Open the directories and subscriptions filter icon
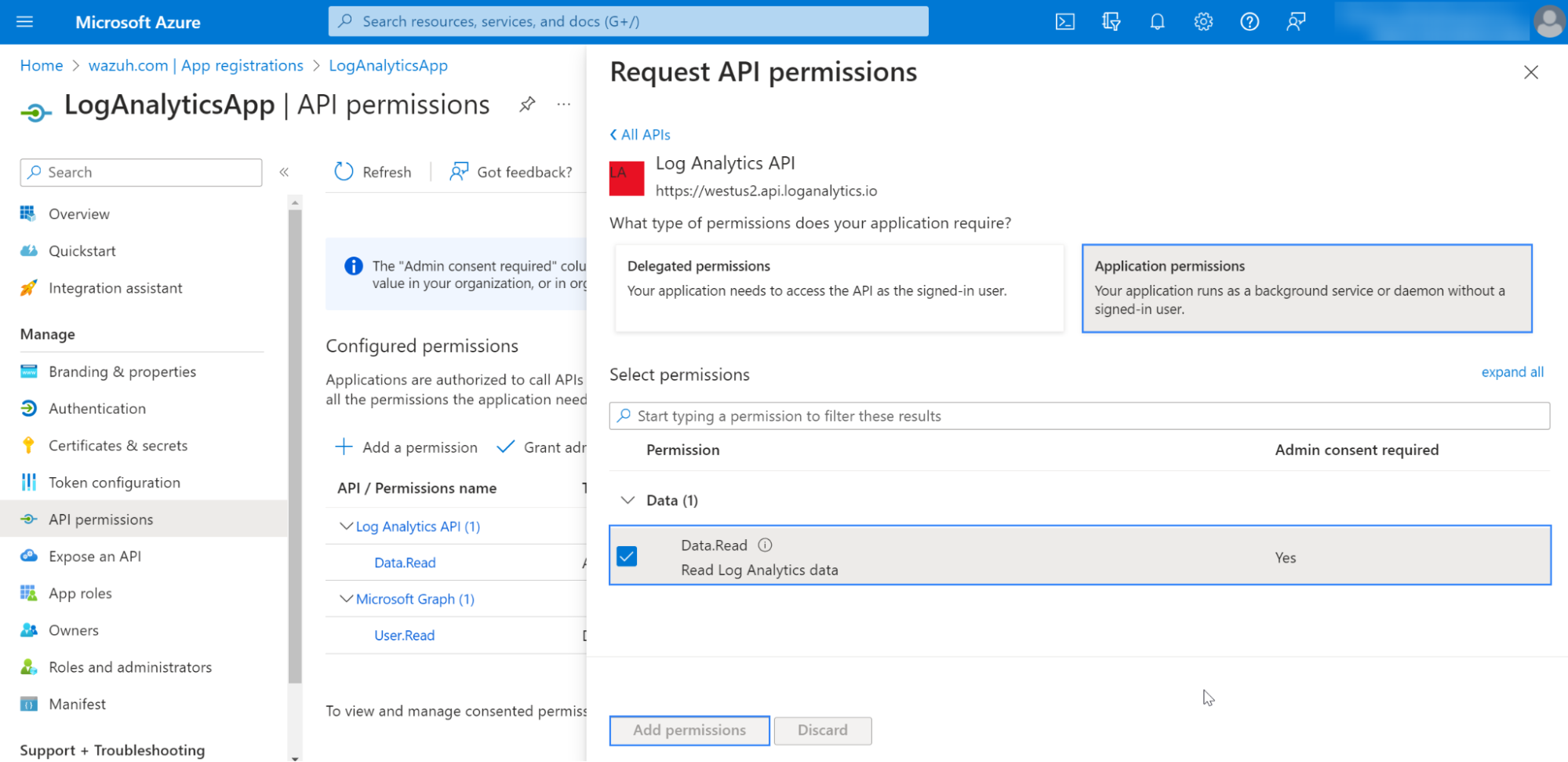Image resolution: width=1568 pixels, height=762 pixels. point(1111,22)
